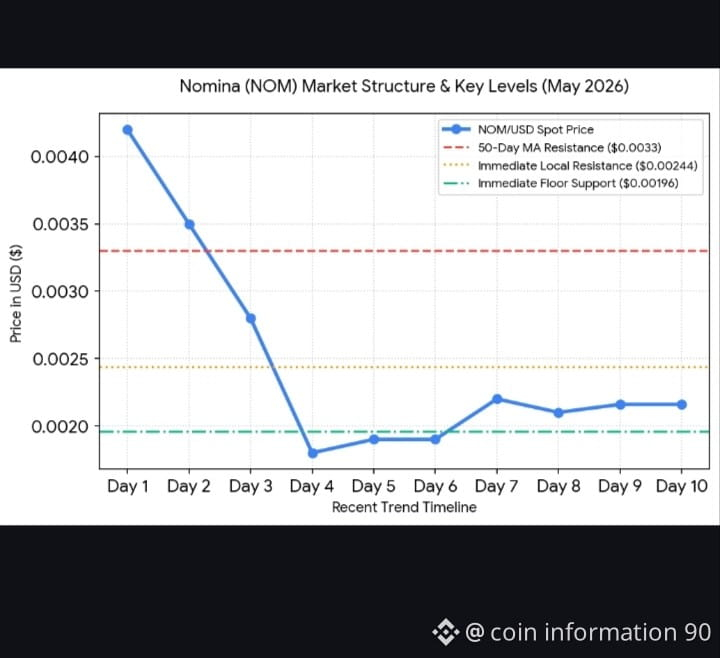Image resolution: width=720 pixels, height=658 pixels.
Task: Click the Day 3 data point
Action: pos(251,318)
